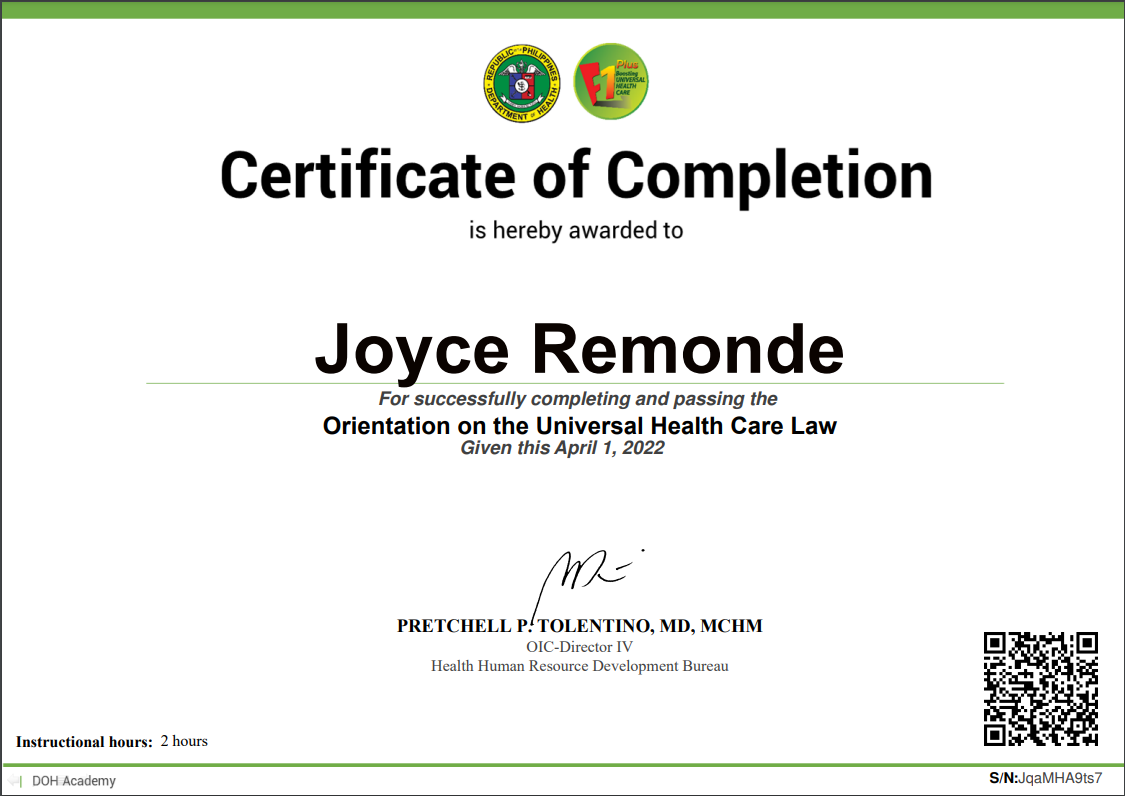Click the Department of Health seal logo
This screenshot has width=1125, height=796.
[x=521, y=82]
